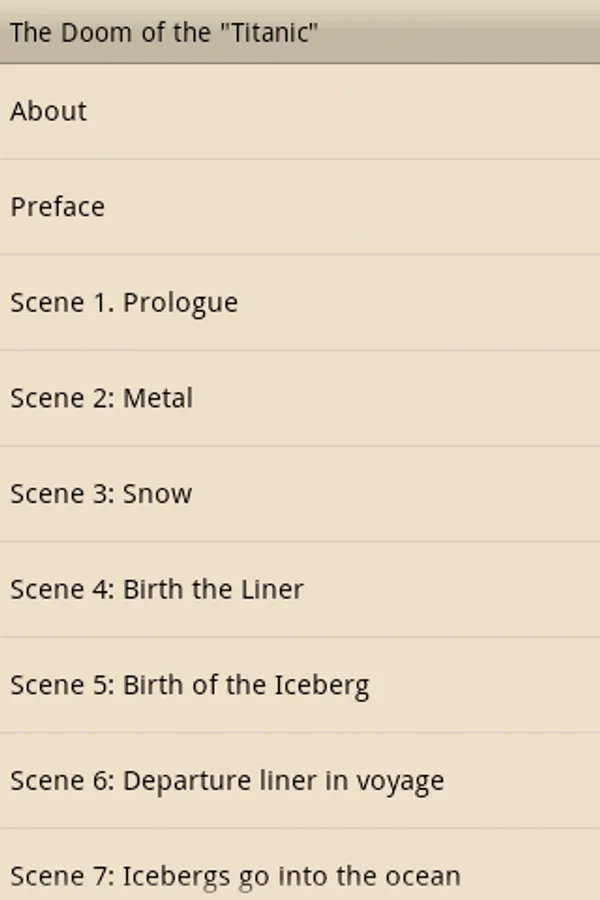Click the 'The Doom of the "Titanic"' title bar
This screenshot has width=600, height=900.
pyautogui.click(x=300, y=32)
